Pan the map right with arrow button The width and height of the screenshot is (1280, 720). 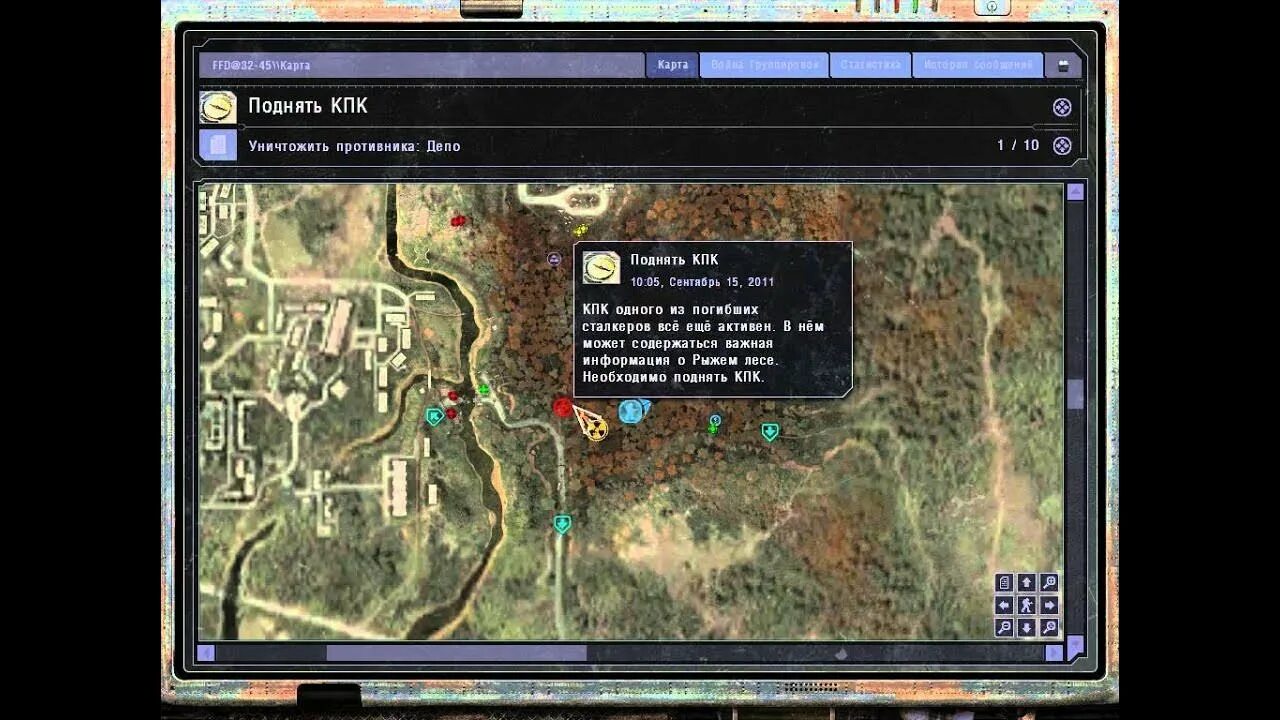[x=1049, y=605]
